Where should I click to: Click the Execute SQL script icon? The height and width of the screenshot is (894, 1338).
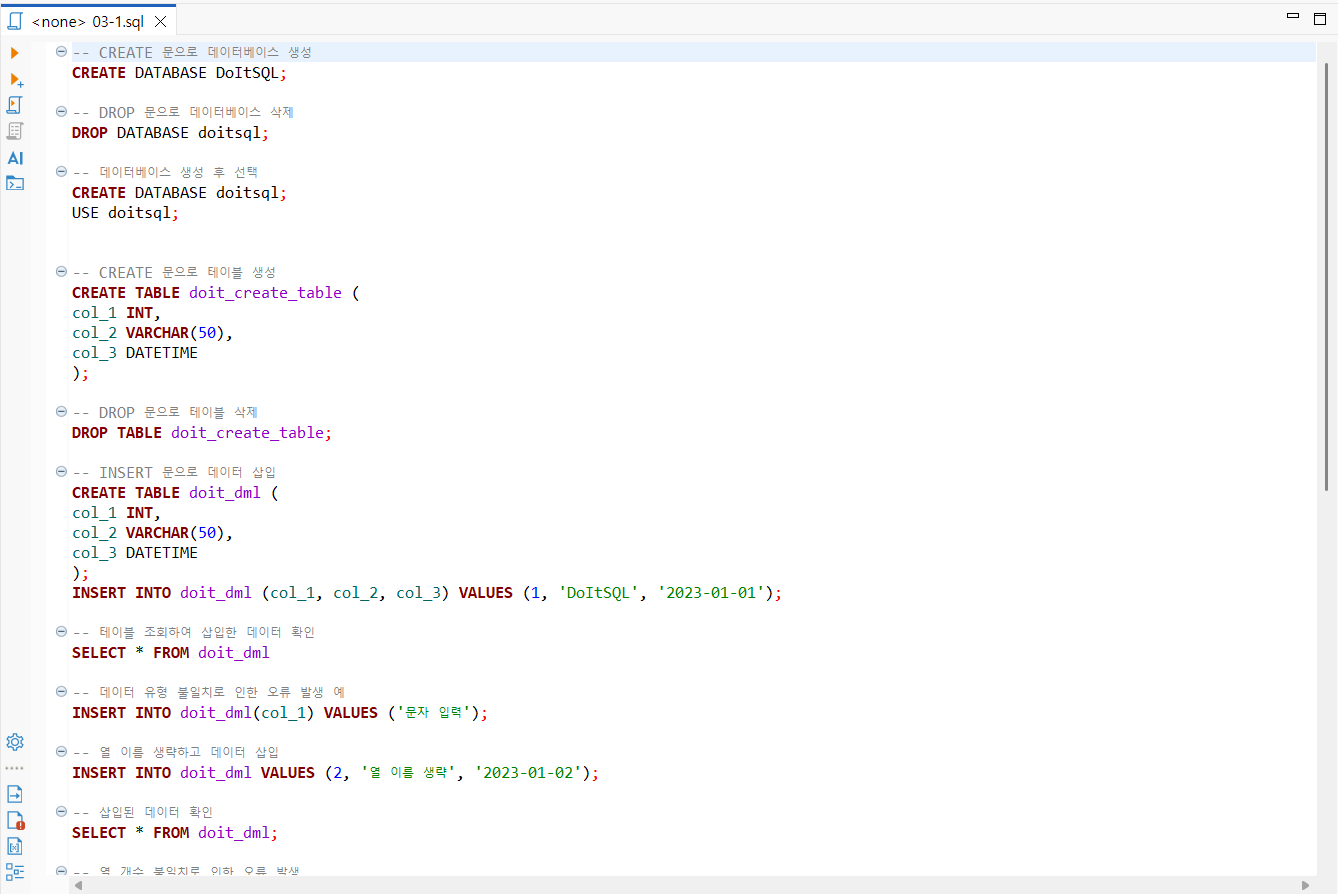pyautogui.click(x=15, y=105)
